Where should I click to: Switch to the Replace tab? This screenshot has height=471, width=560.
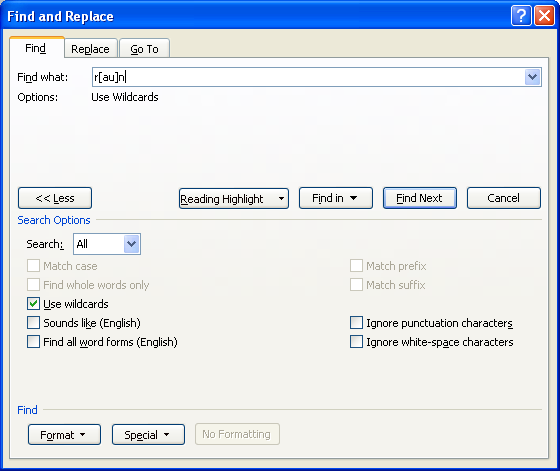[91, 49]
